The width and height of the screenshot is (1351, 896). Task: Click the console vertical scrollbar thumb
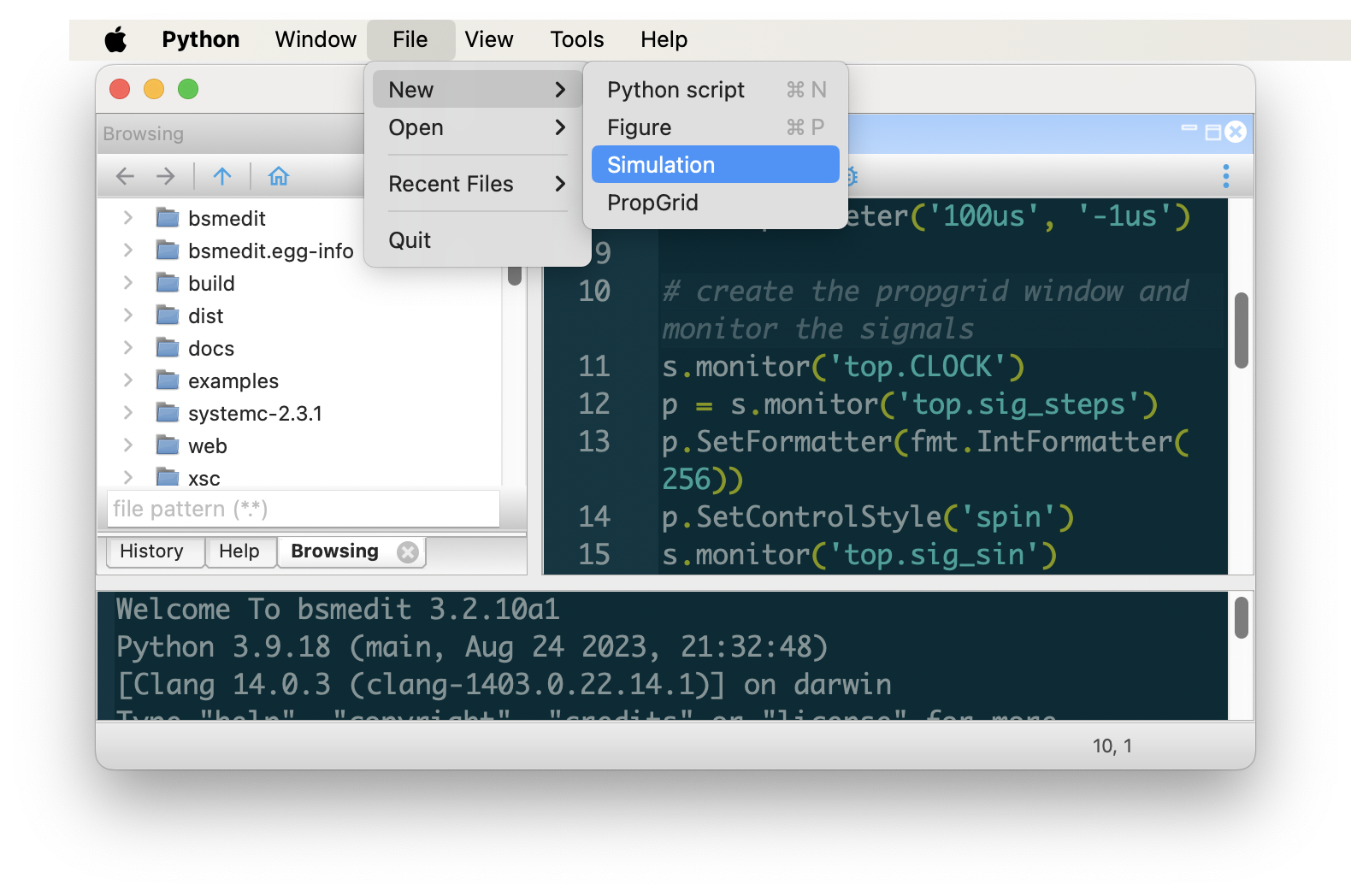pos(1242,617)
